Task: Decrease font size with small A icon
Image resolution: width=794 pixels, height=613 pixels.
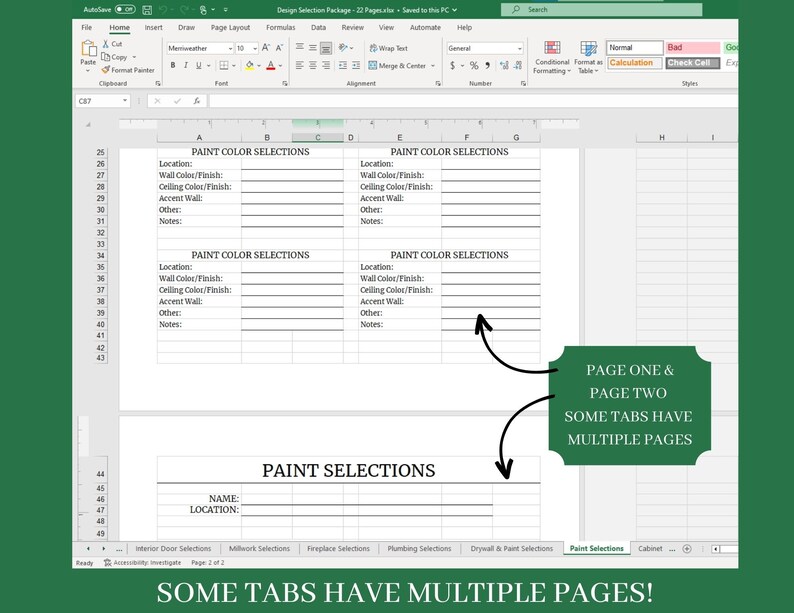Action: (279, 48)
